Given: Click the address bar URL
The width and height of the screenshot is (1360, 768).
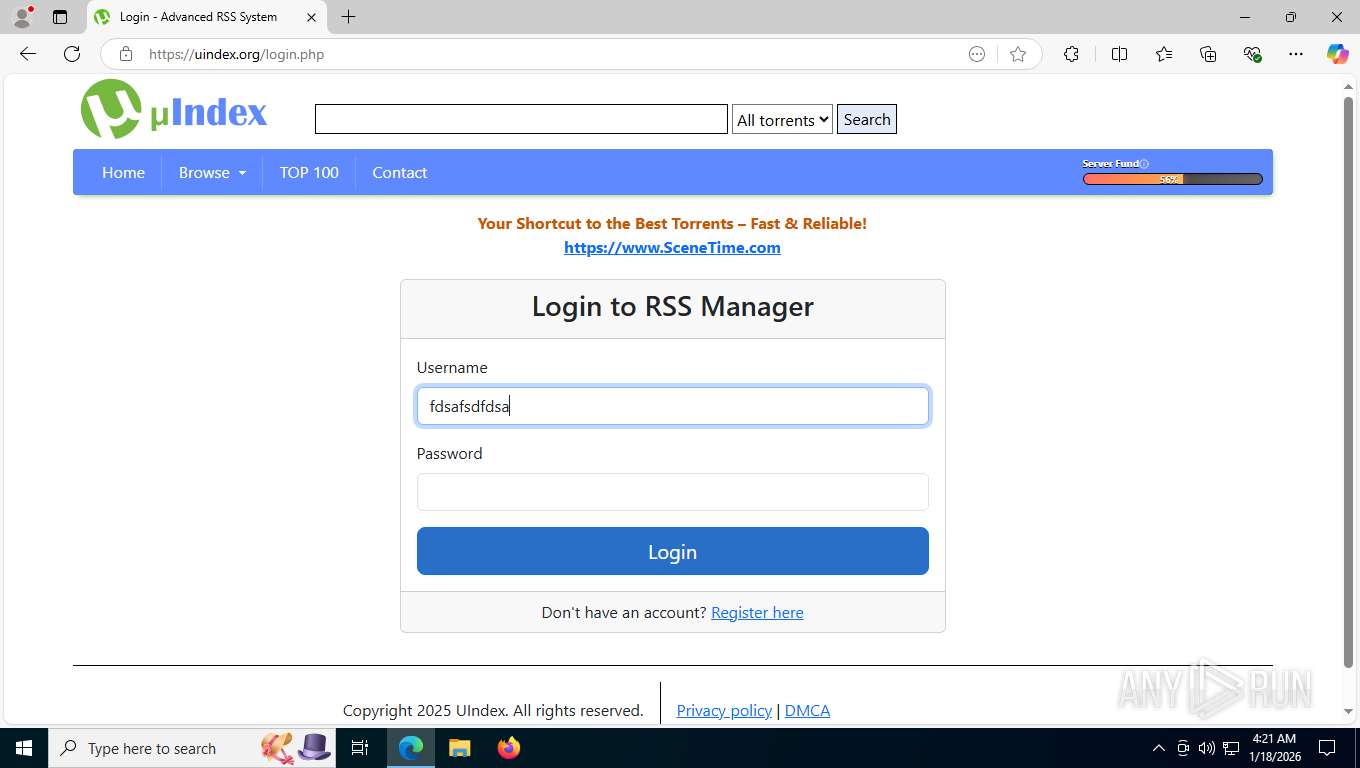Looking at the screenshot, I should (237, 54).
